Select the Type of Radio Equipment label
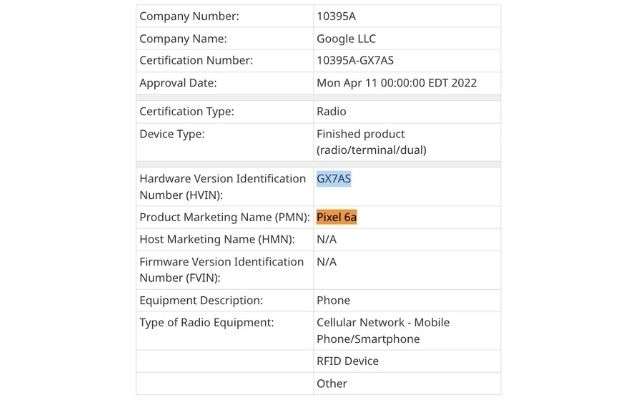640x400 pixels. point(207,322)
